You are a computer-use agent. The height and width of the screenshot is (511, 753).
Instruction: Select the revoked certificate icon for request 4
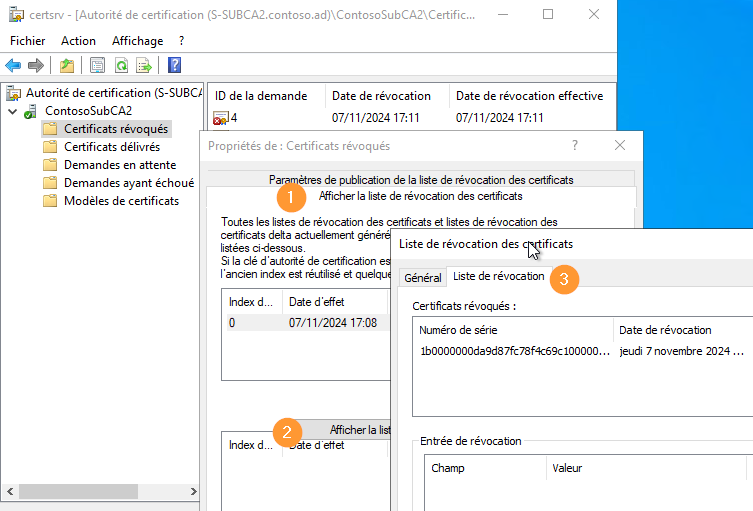tap(221, 118)
